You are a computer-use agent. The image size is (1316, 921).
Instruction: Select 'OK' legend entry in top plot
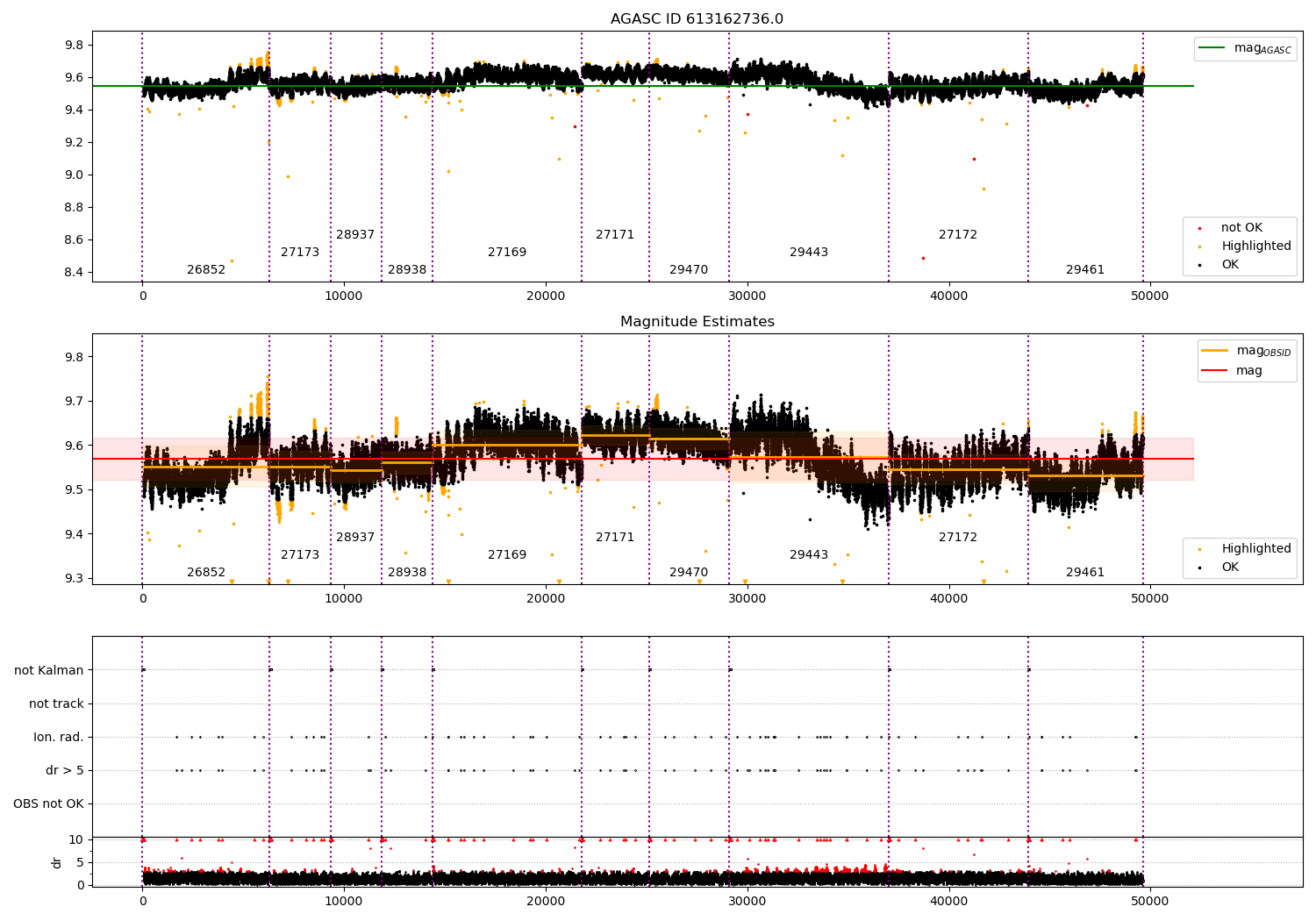[1230, 265]
